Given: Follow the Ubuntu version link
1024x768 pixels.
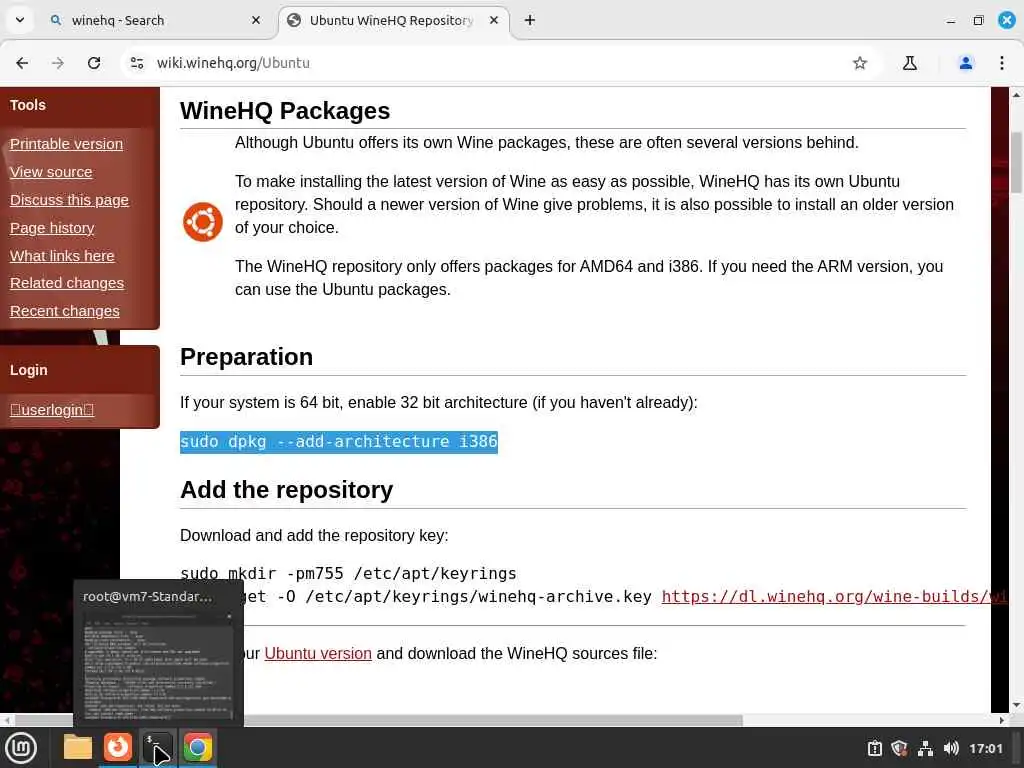Looking at the screenshot, I should pyautogui.click(x=318, y=653).
